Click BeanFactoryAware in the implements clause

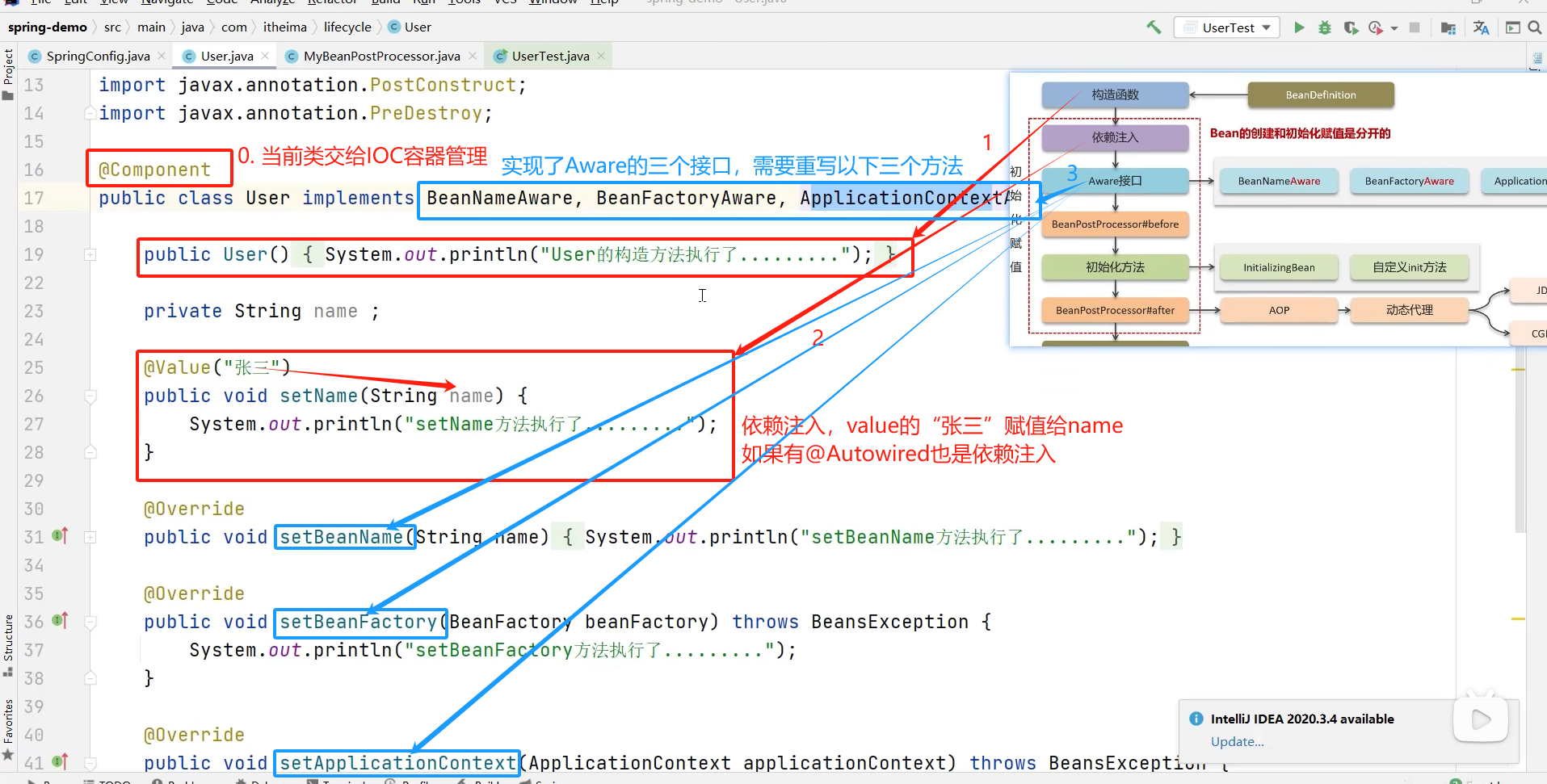point(686,198)
